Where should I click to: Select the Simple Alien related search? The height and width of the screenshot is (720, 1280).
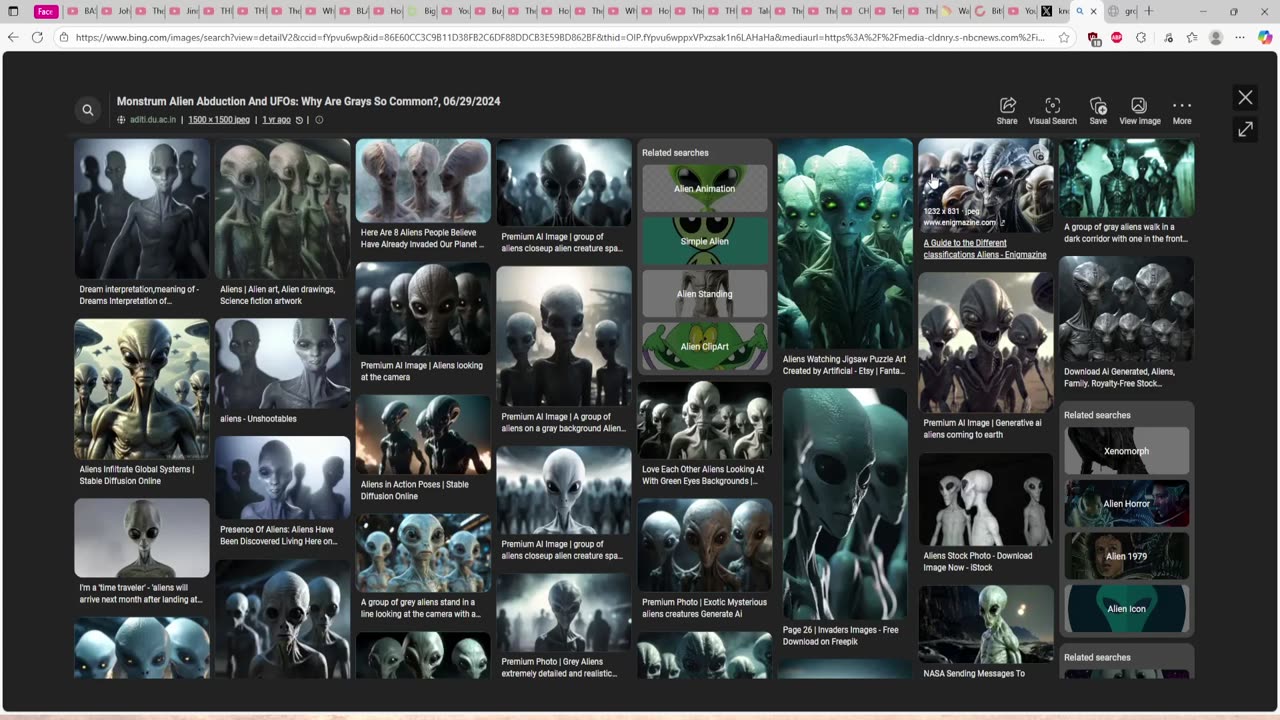(x=704, y=241)
